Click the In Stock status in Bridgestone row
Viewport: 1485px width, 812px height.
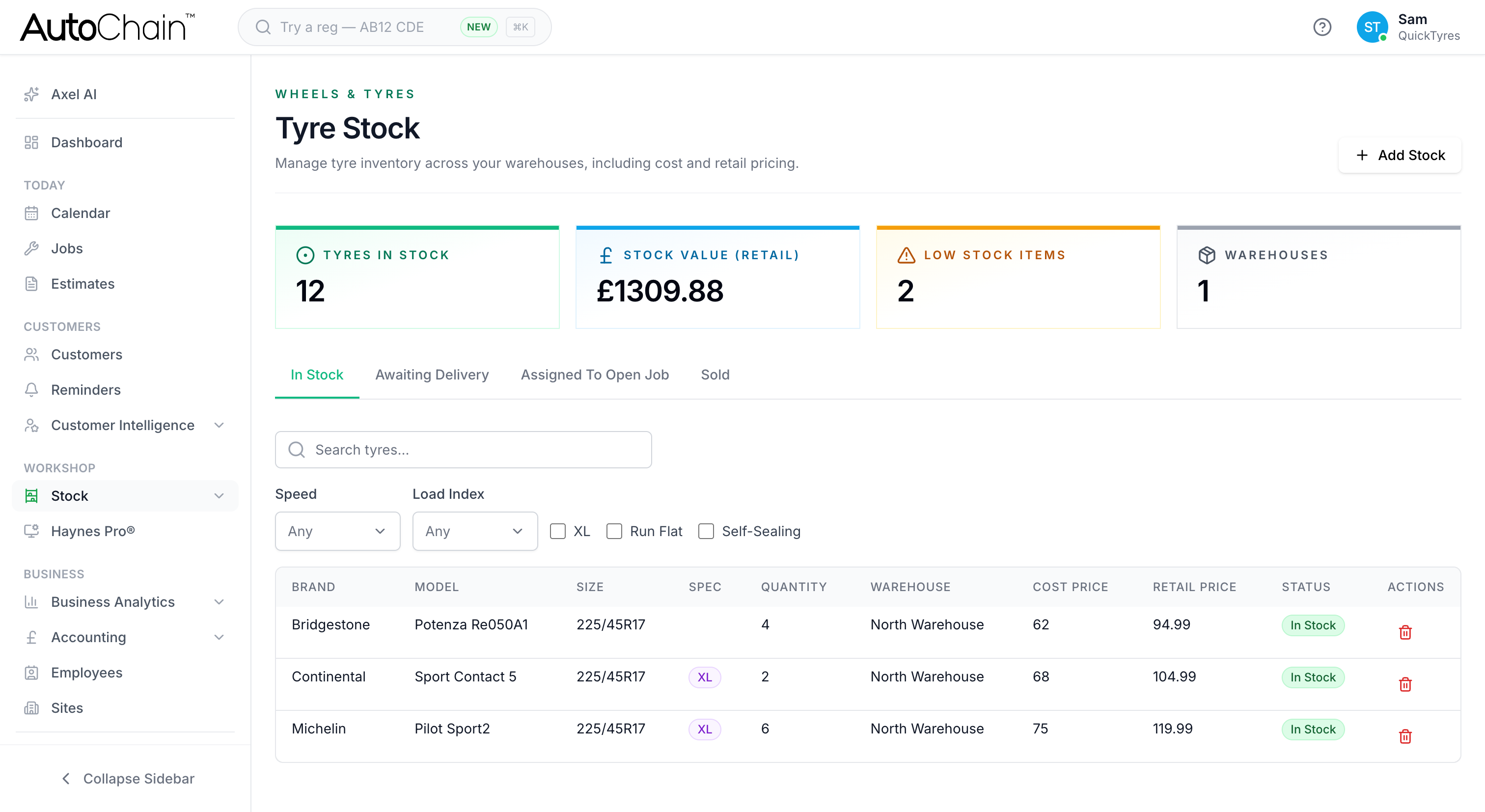click(1313, 625)
